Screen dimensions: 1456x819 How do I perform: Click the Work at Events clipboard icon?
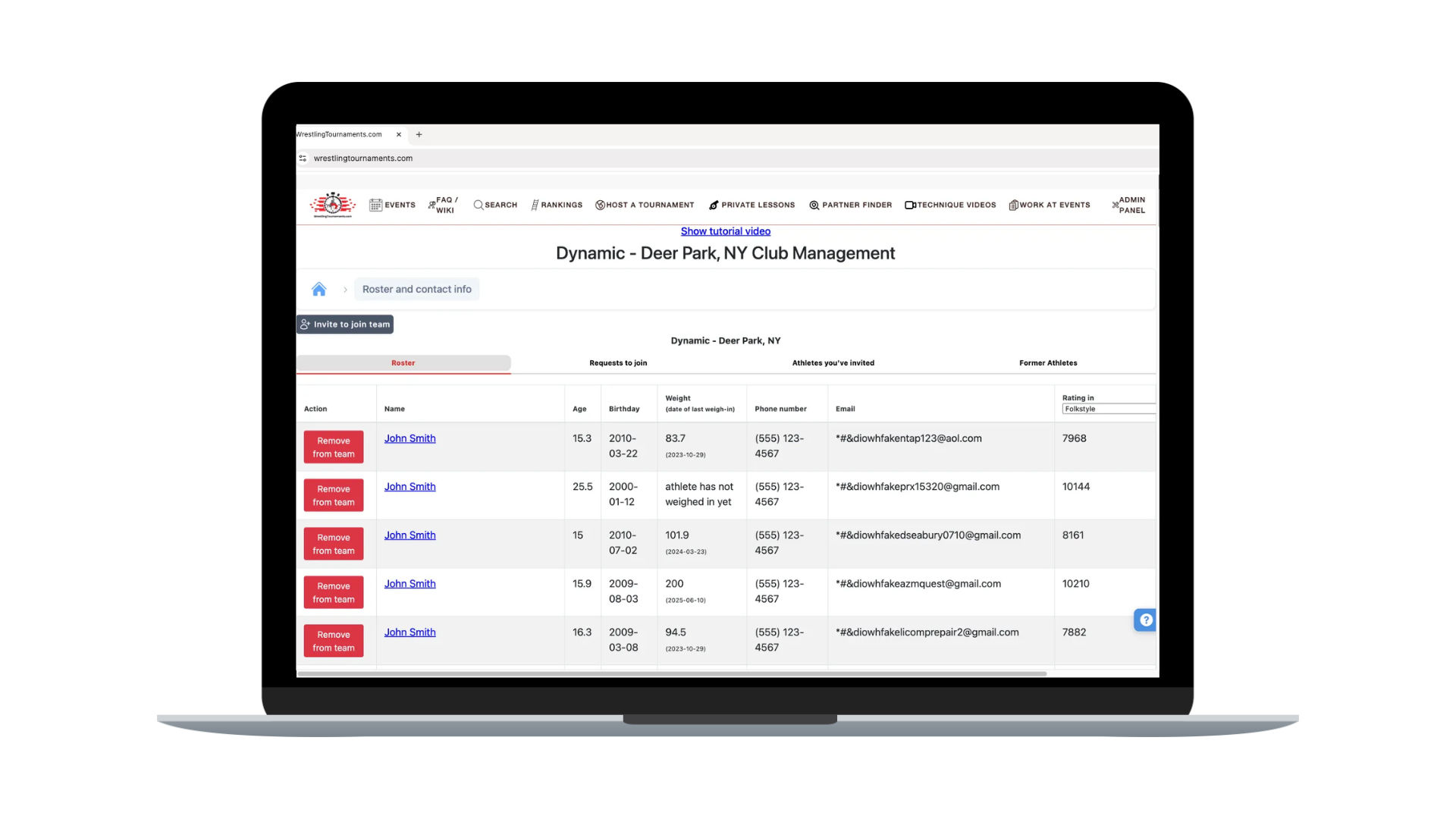[x=1013, y=205]
